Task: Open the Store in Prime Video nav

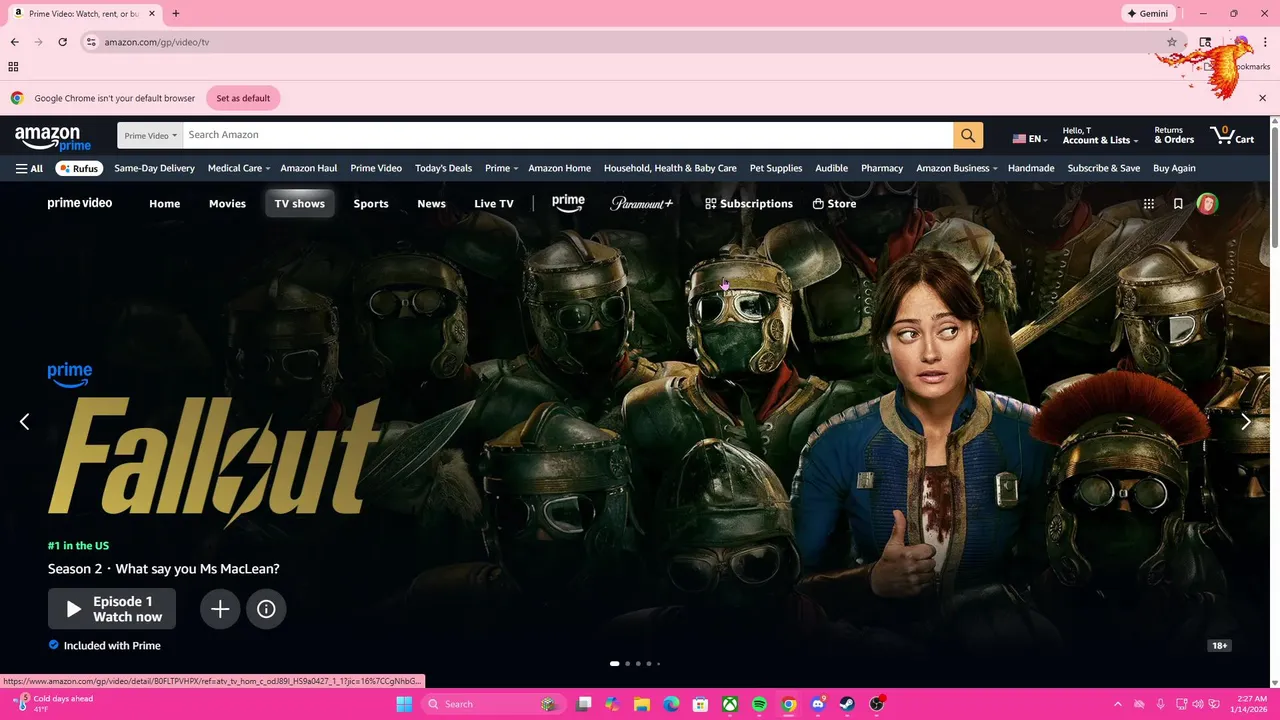Action: [834, 203]
